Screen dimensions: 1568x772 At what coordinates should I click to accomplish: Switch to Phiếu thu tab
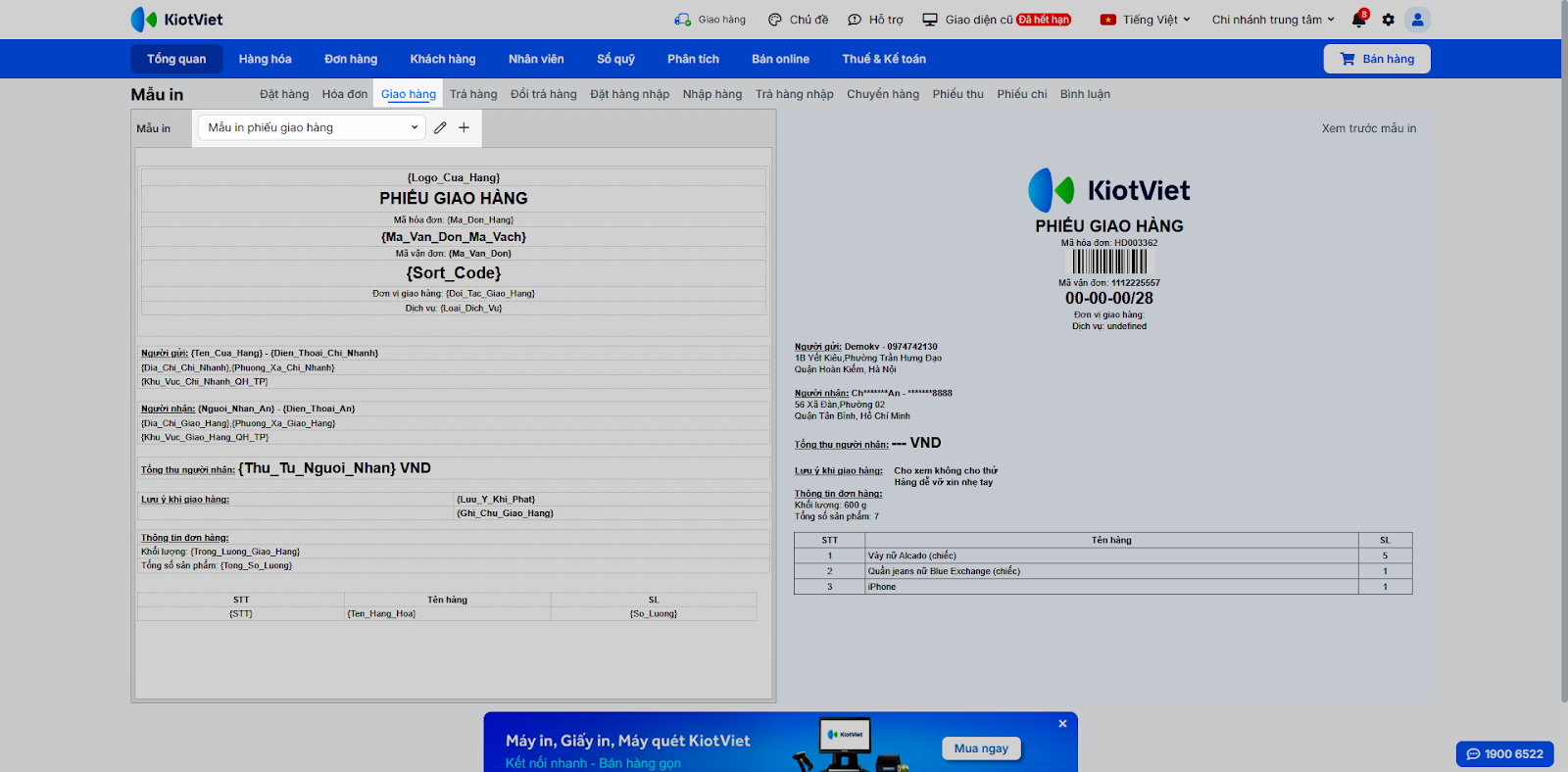click(958, 94)
